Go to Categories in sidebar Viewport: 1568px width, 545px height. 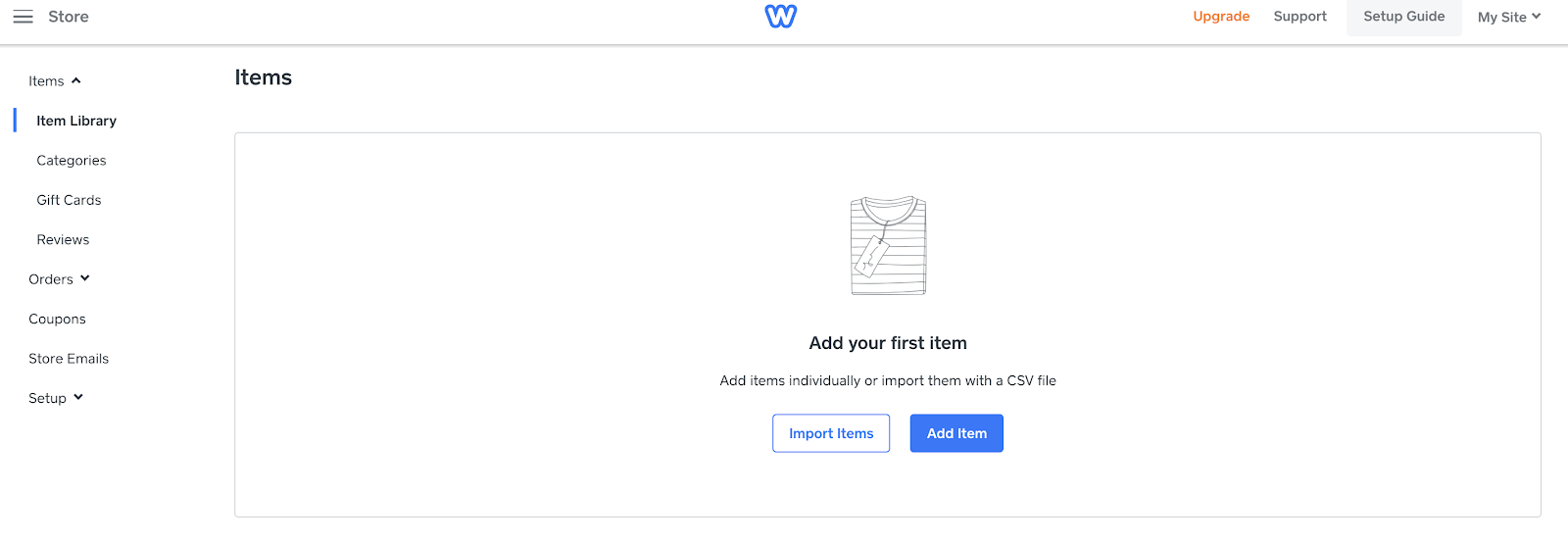[x=72, y=161]
